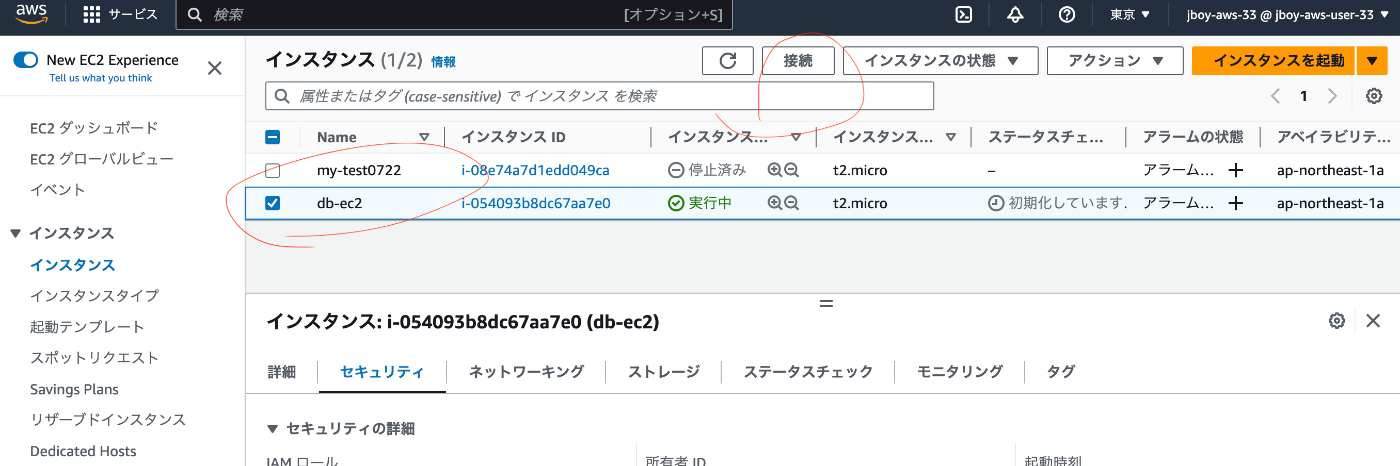Open the help question mark icon
The height and width of the screenshot is (466, 1400).
point(1067,15)
